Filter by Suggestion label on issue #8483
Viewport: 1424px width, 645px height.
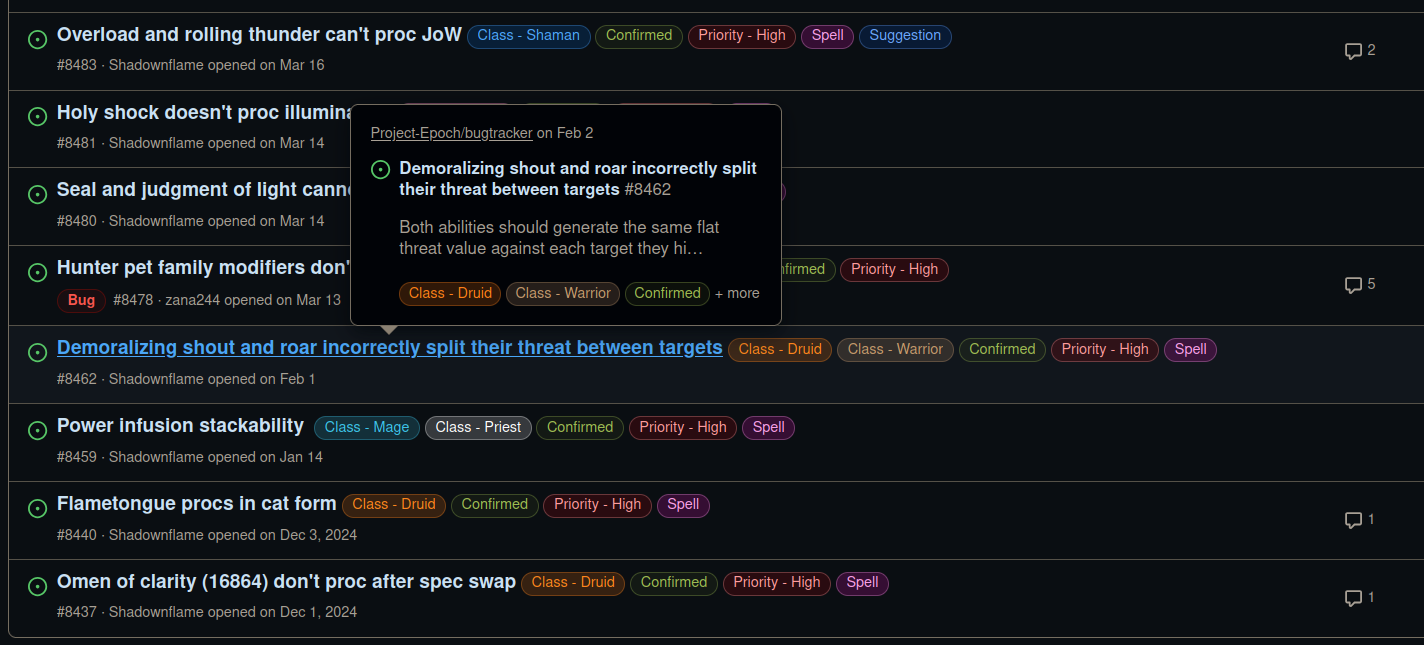tap(905, 36)
